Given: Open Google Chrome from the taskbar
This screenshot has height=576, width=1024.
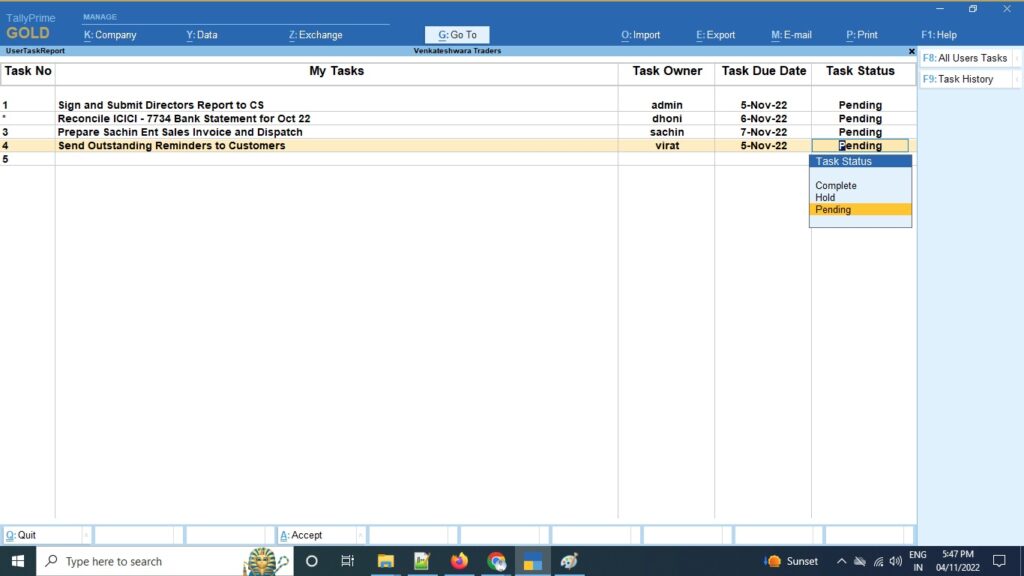Looking at the screenshot, I should pos(496,561).
